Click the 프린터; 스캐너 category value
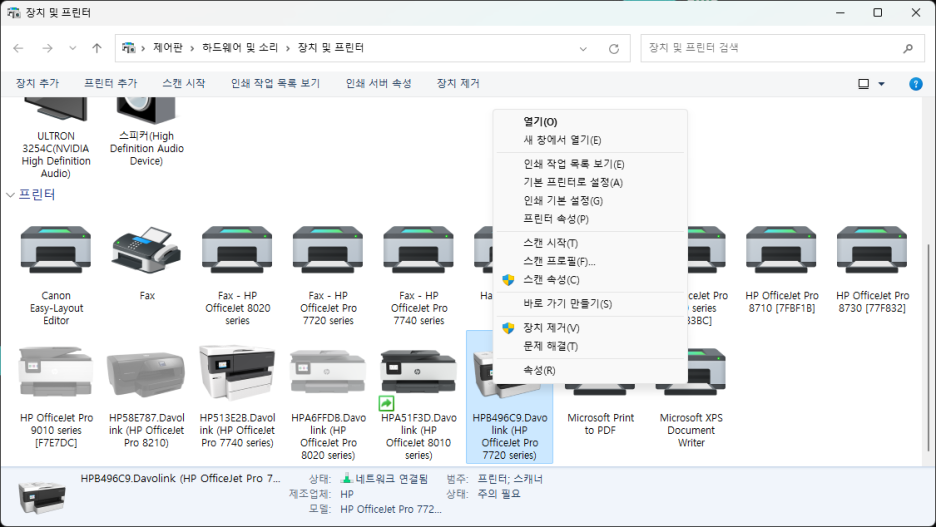 pyautogui.click(x=510, y=479)
